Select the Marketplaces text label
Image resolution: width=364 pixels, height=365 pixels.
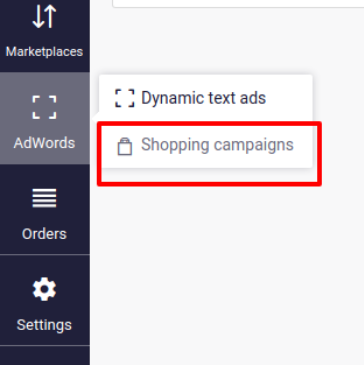pyautogui.click(x=44, y=52)
